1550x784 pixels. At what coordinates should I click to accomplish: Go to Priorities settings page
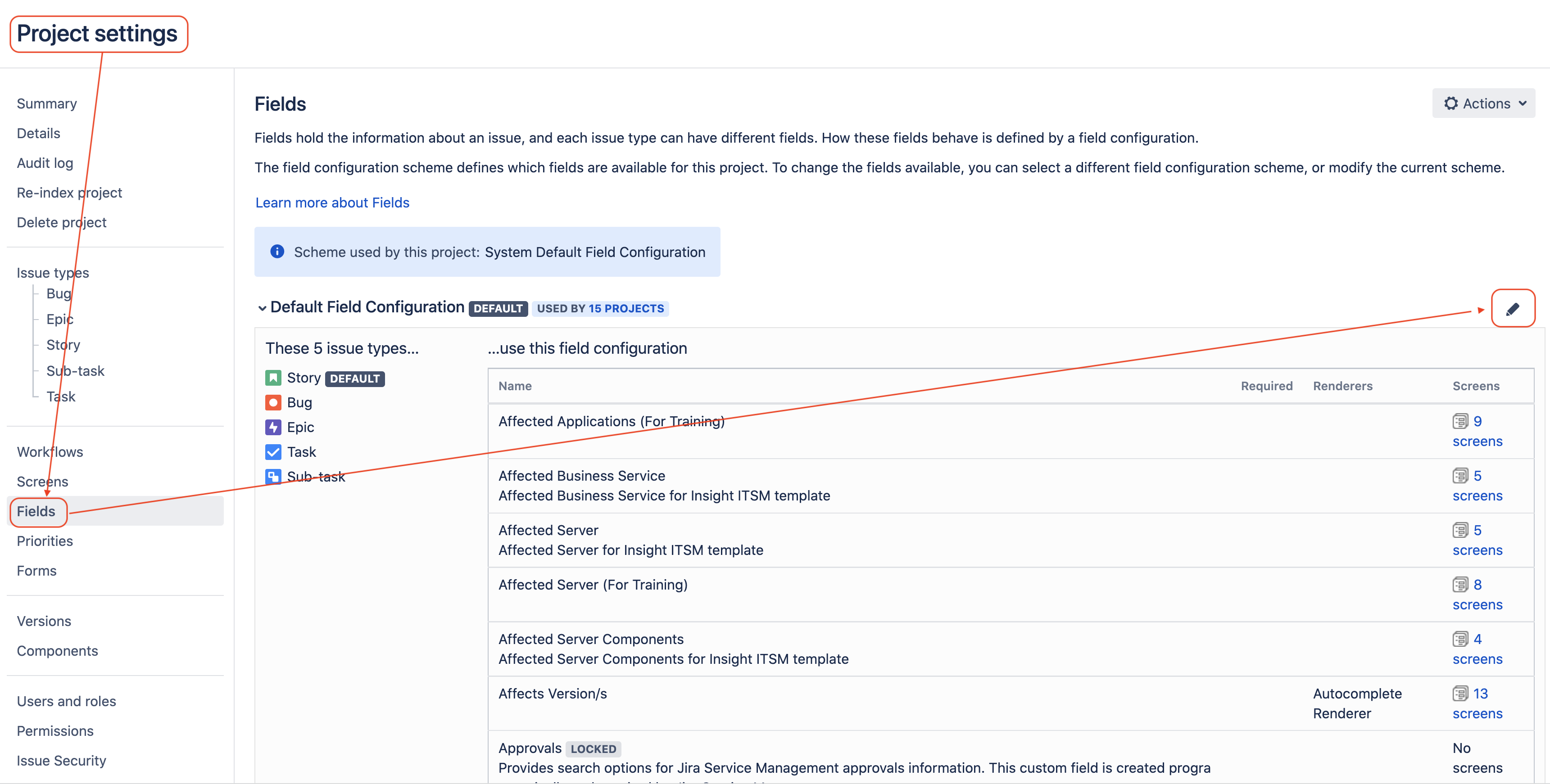click(x=45, y=541)
